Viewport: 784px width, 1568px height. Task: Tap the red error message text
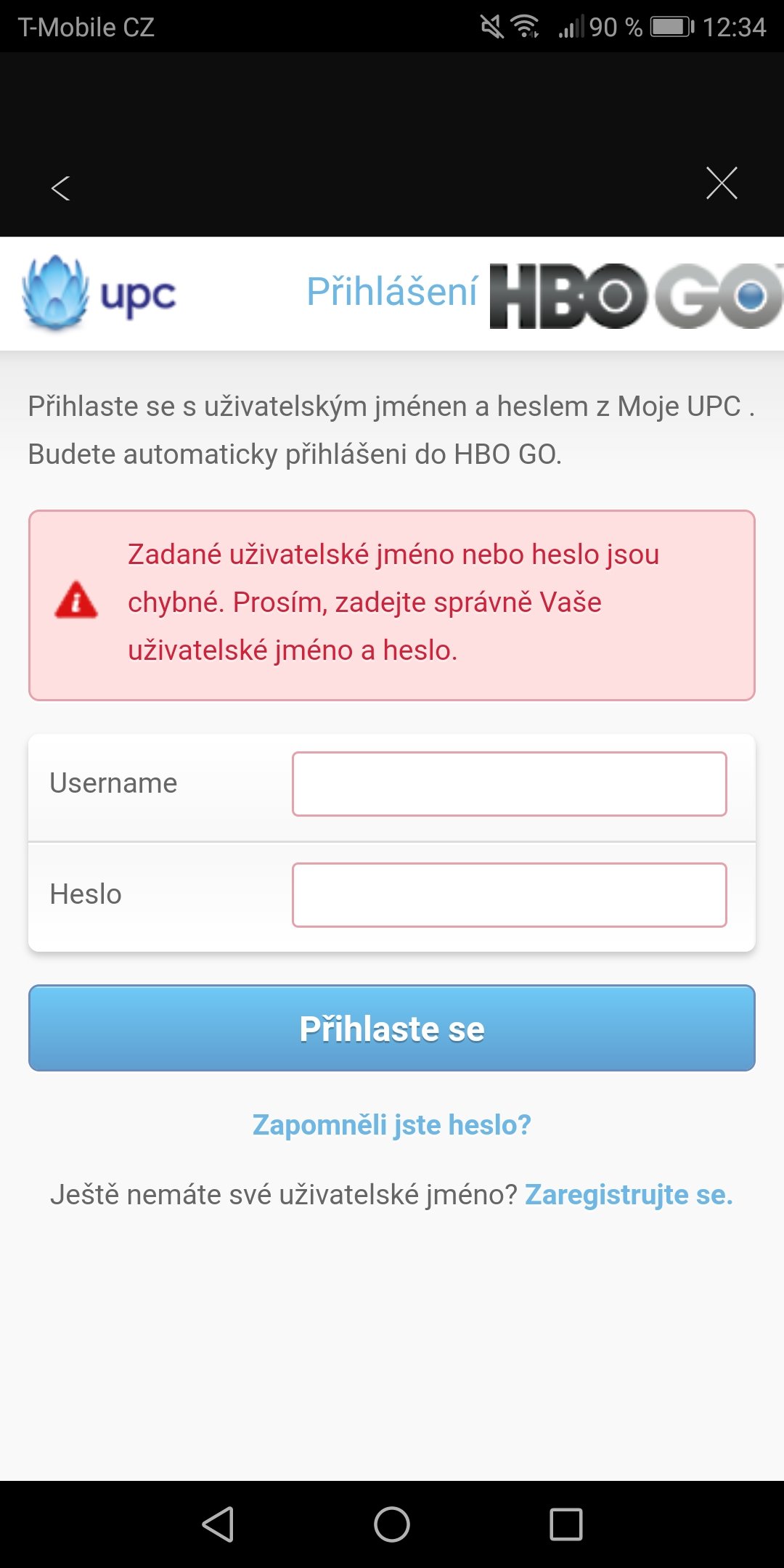(393, 602)
